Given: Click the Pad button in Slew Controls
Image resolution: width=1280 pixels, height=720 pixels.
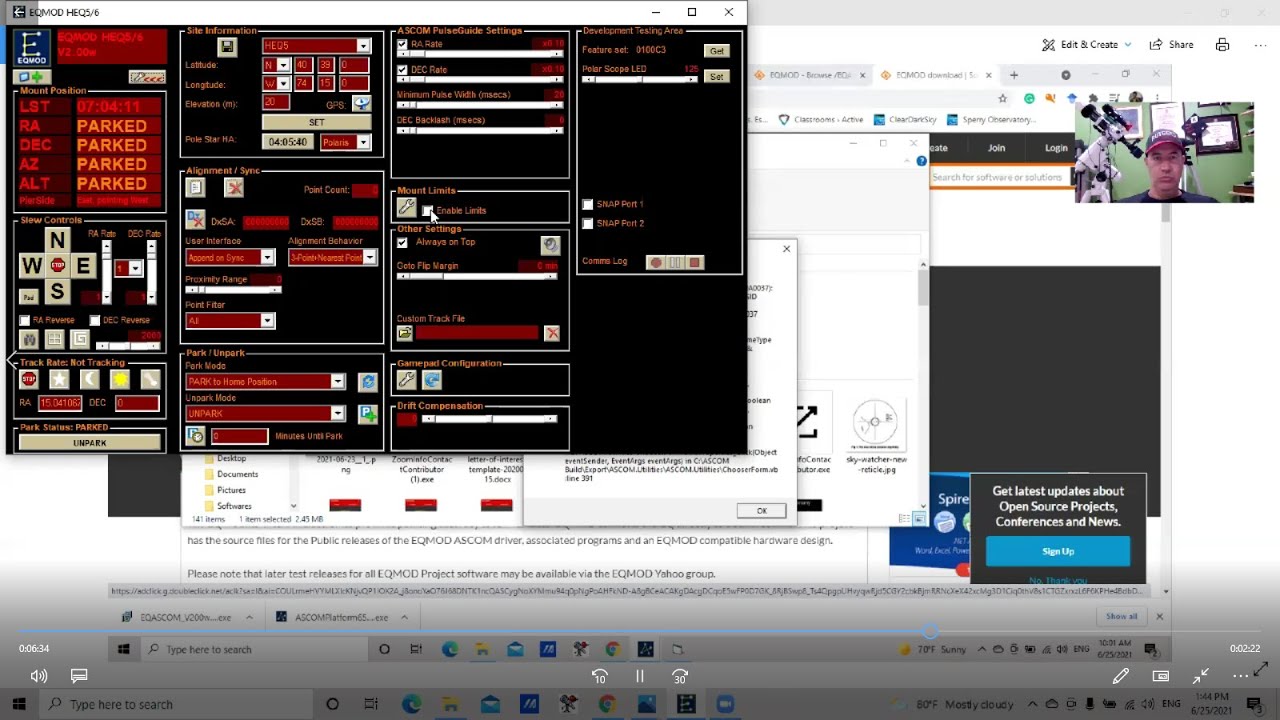Looking at the screenshot, I should tap(29, 297).
